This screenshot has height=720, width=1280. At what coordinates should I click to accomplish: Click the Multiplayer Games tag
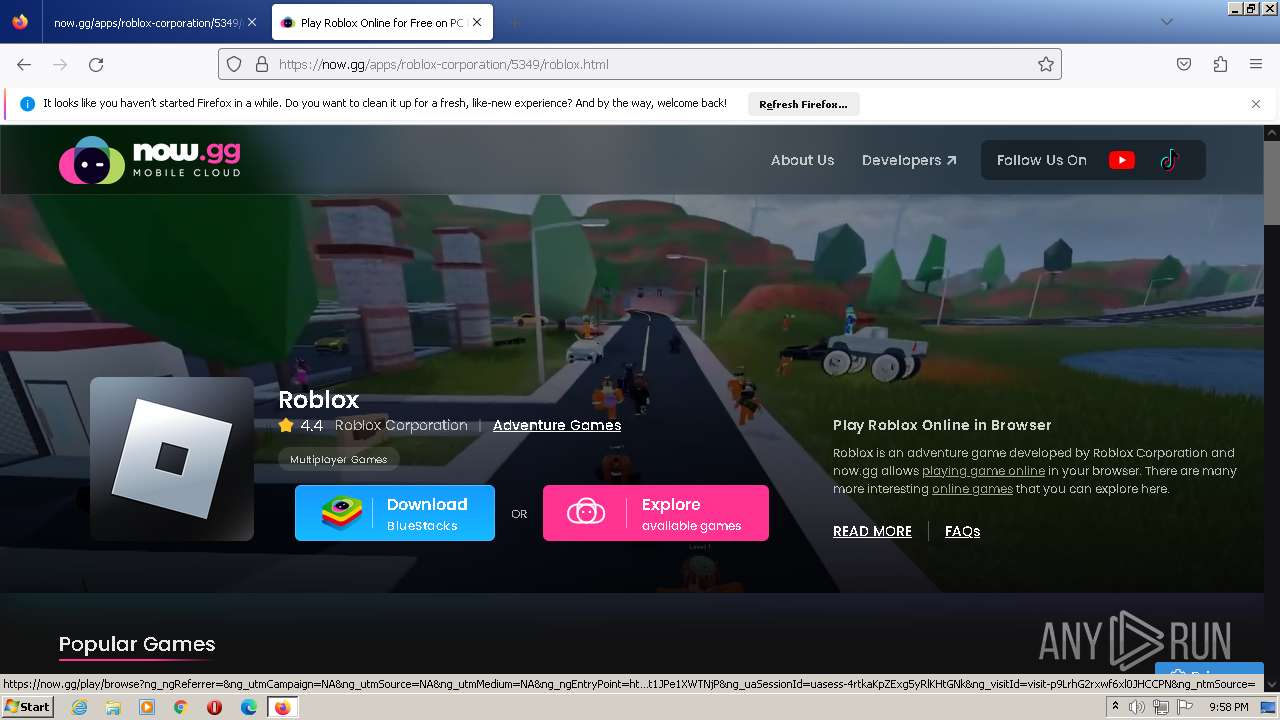coord(339,459)
